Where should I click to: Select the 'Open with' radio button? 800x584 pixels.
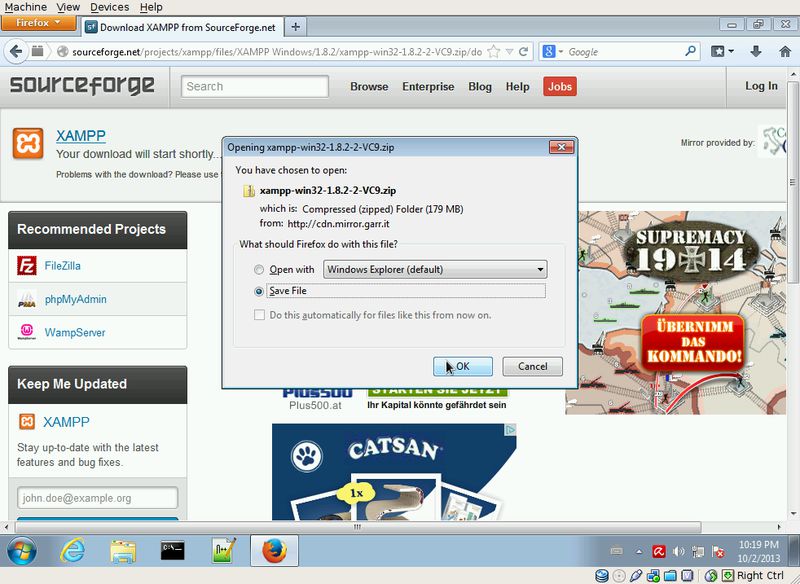(260, 270)
